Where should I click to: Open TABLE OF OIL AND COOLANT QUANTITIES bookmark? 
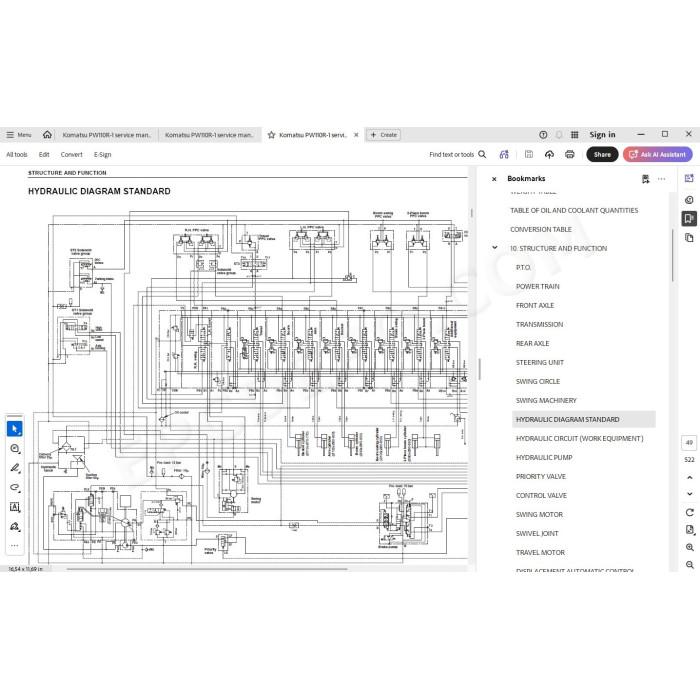574,210
